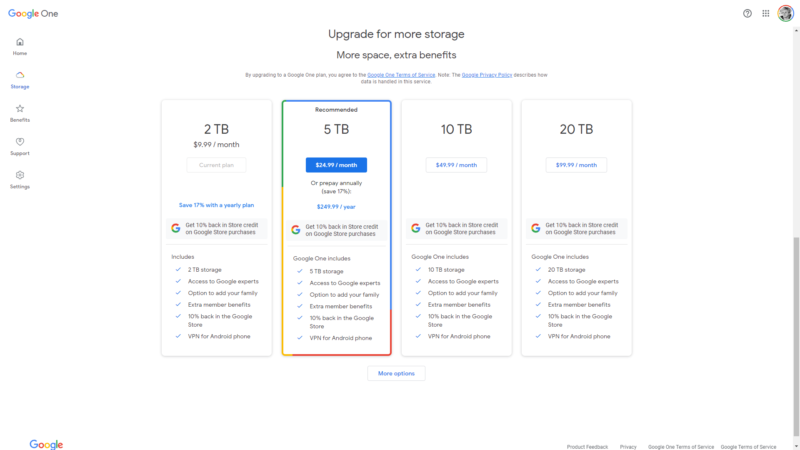
Task: Click the Google G icon in 5 TB card
Action: 295,230
